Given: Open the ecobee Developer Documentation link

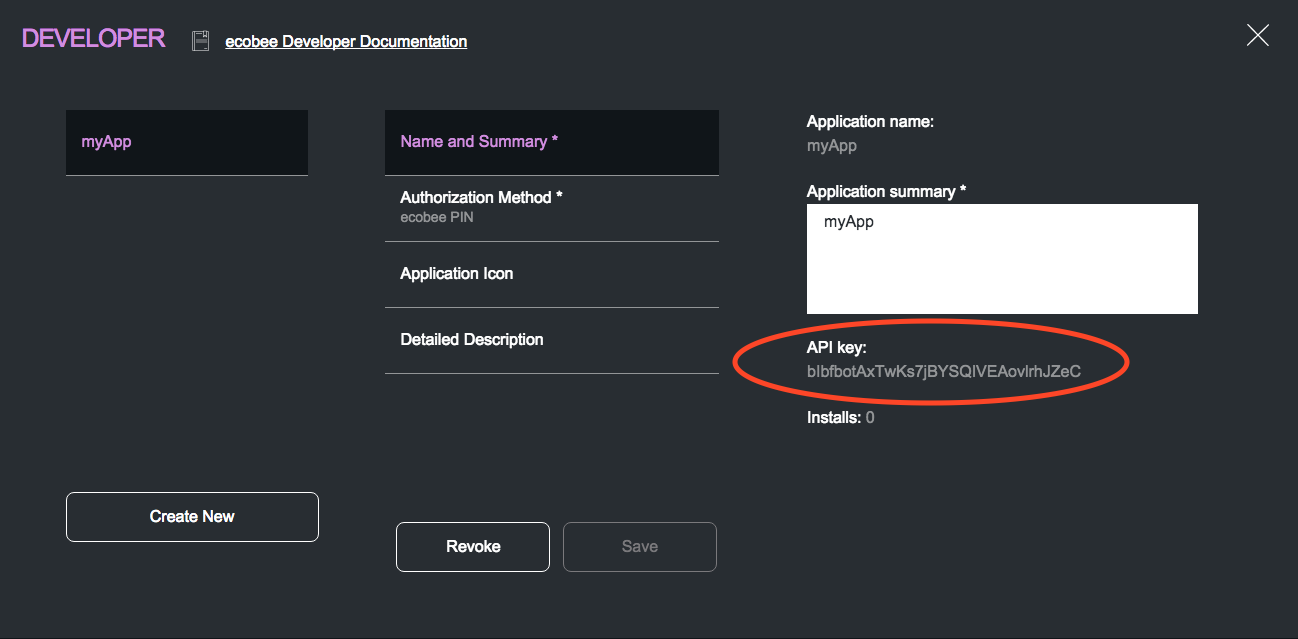Looking at the screenshot, I should pyautogui.click(x=346, y=41).
